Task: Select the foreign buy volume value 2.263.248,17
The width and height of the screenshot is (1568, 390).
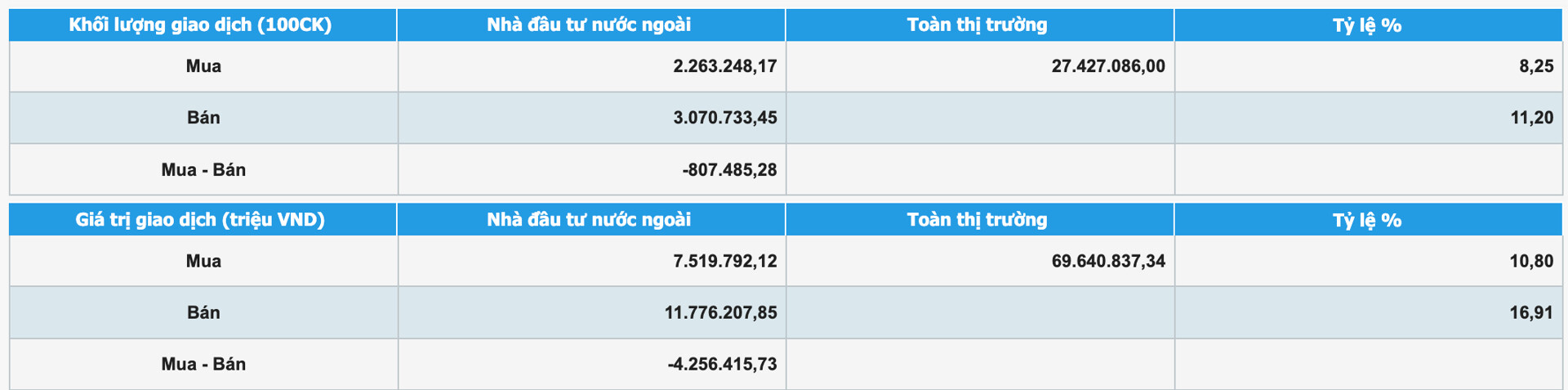Action: pos(724,66)
